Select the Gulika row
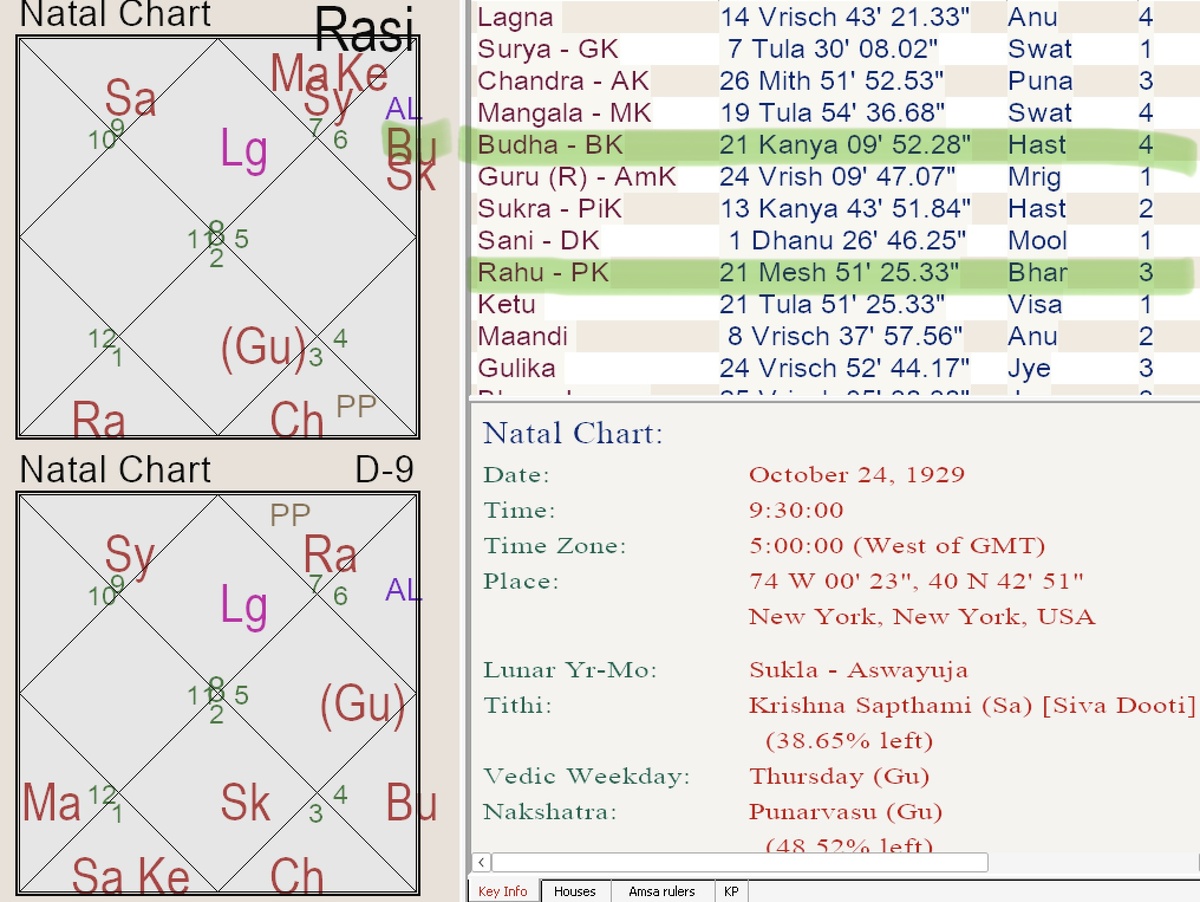Viewport: 1200px width, 902px height. tap(835, 368)
